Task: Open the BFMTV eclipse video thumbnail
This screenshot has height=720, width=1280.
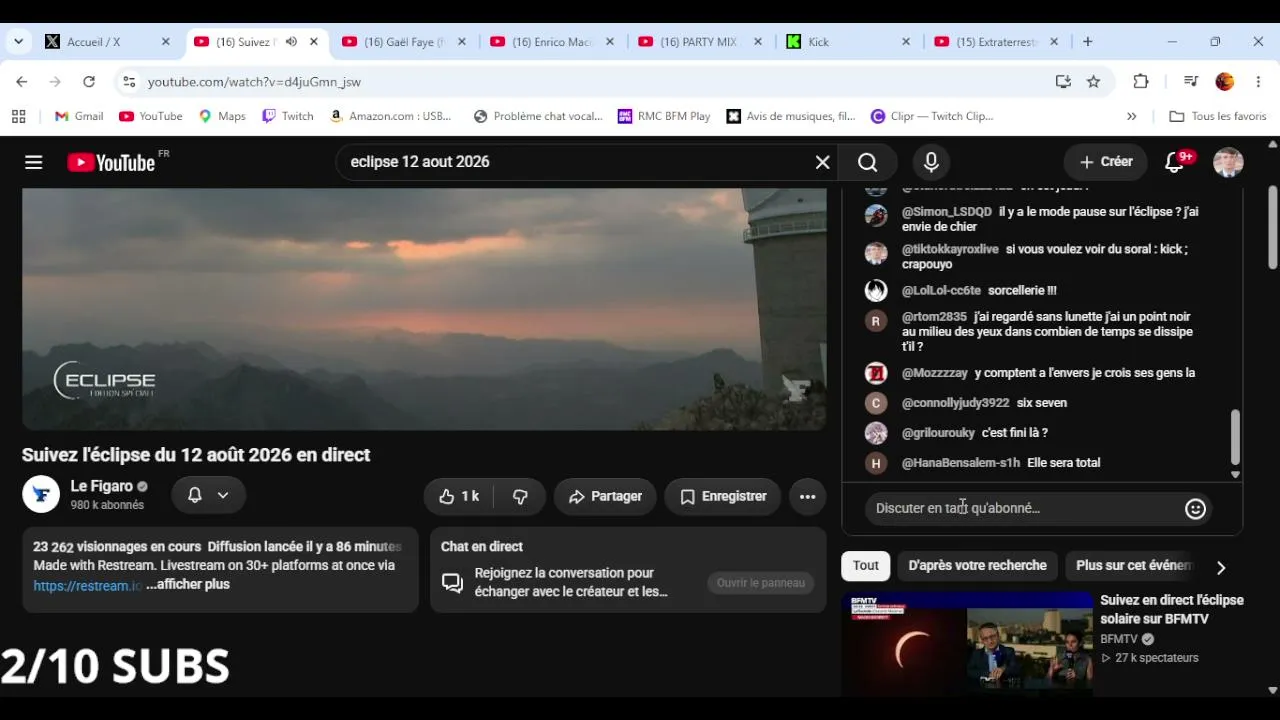Action: (x=967, y=643)
